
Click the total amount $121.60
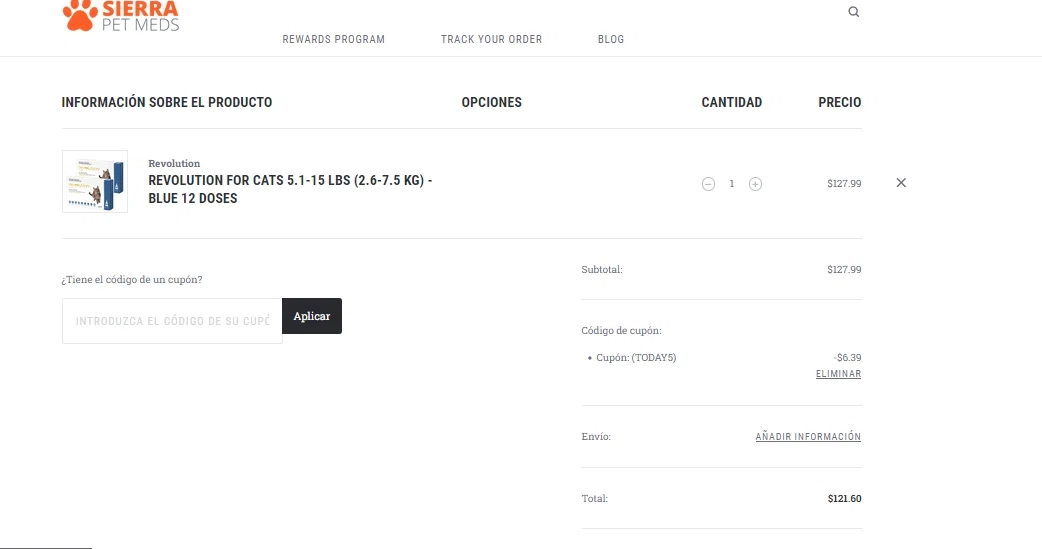(x=844, y=498)
